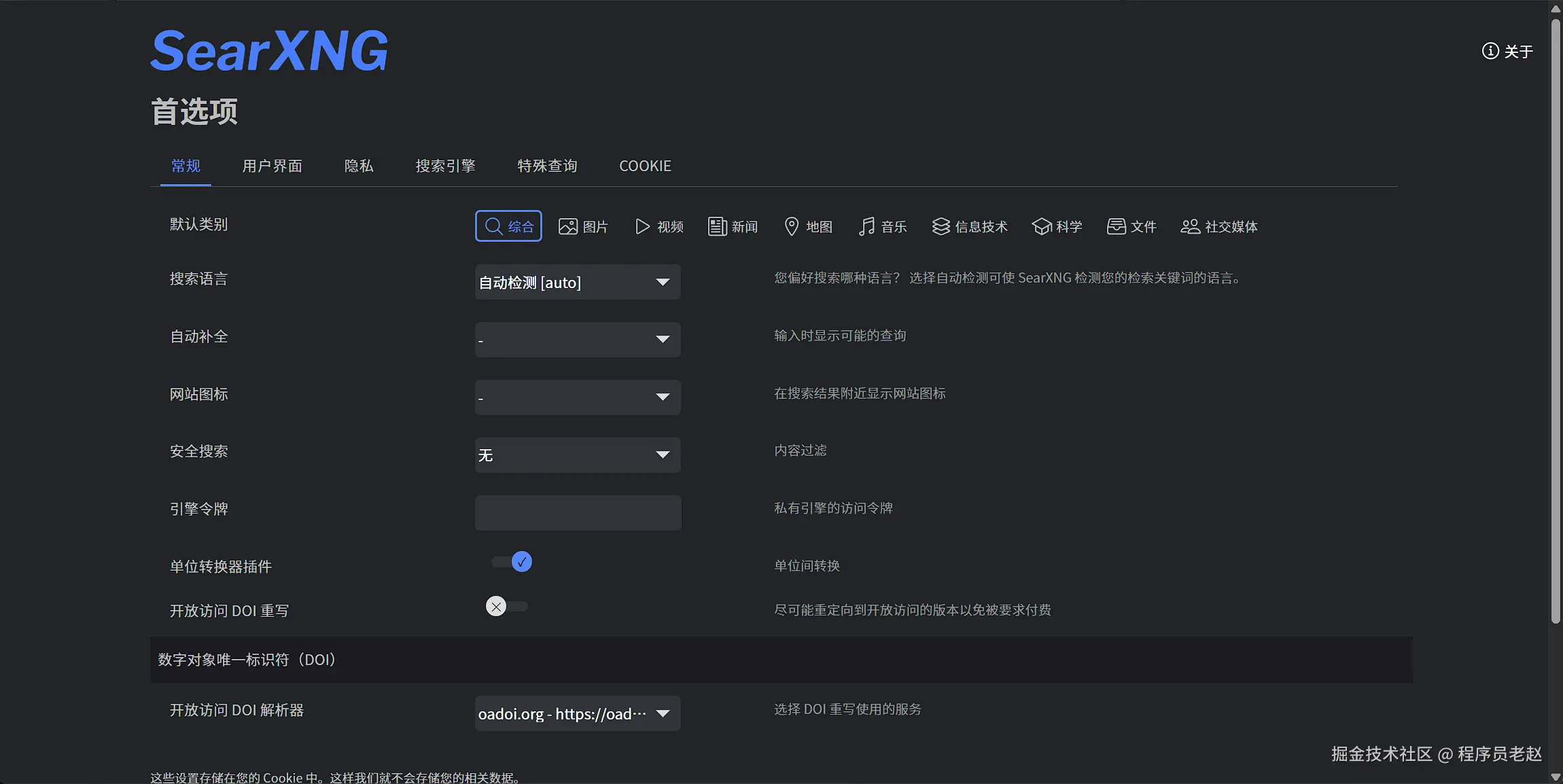Click the 开放访问 DOI 解析器 label
Screen dimensions: 1563x784
tap(236, 710)
